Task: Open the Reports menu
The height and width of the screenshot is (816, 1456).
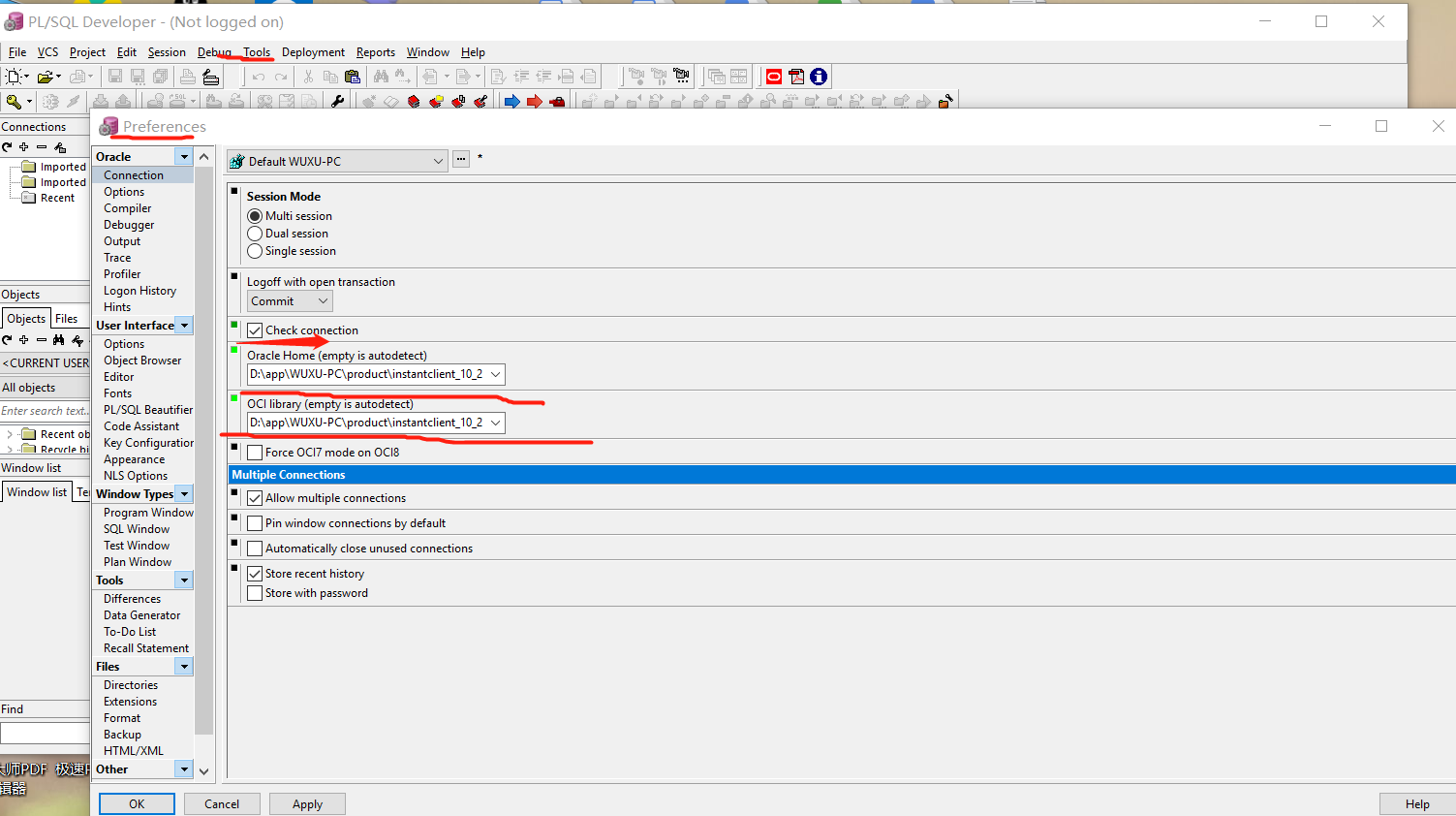Action: click(x=376, y=52)
